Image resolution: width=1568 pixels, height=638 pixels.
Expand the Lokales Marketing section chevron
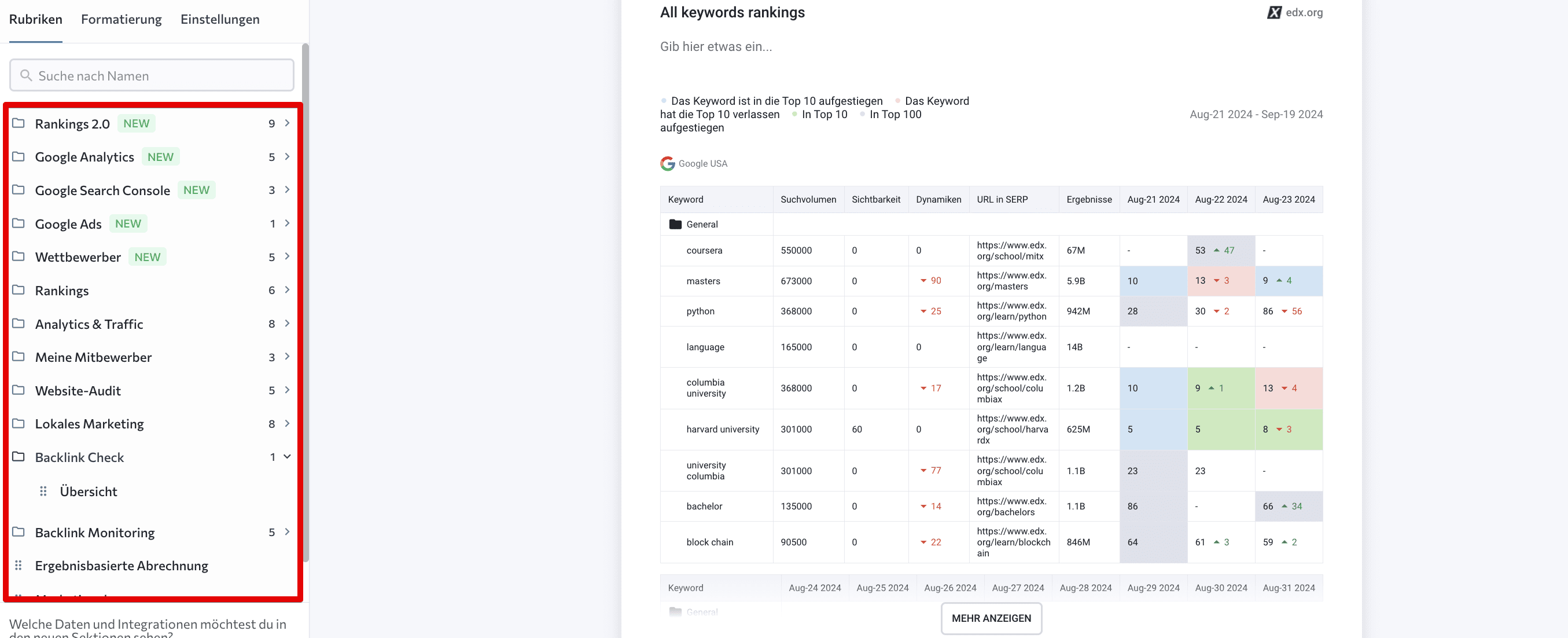coord(288,423)
